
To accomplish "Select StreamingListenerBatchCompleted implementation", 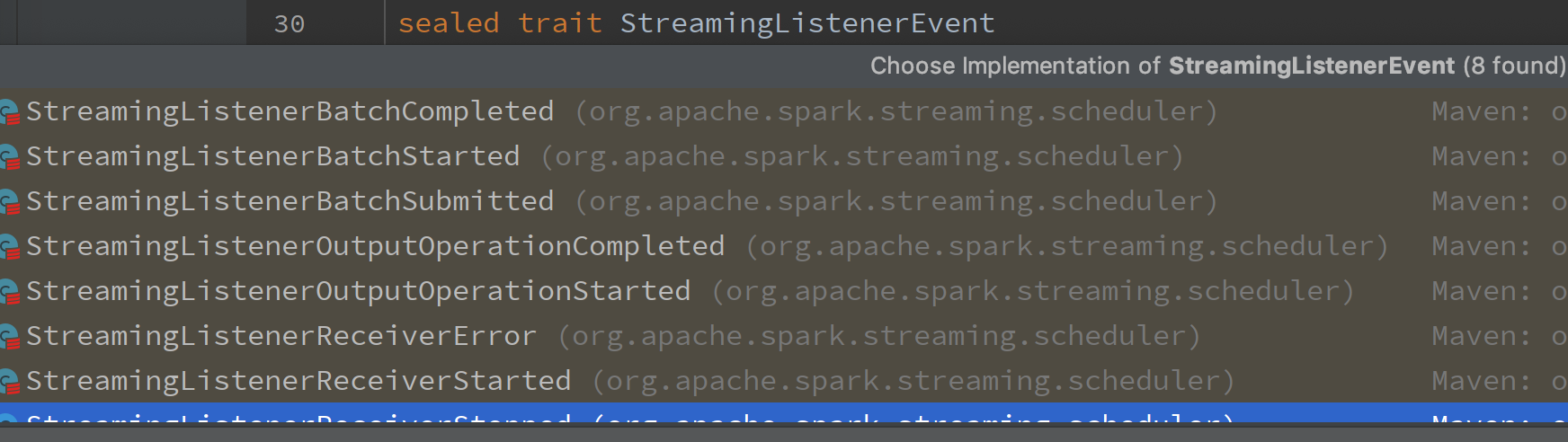I will point(290,111).
